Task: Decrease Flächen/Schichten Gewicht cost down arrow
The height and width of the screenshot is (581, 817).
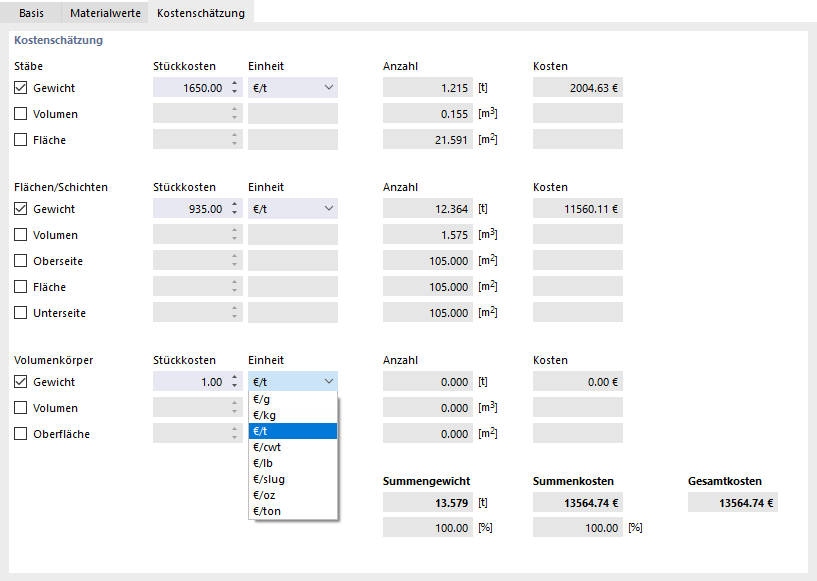Action: [235, 213]
